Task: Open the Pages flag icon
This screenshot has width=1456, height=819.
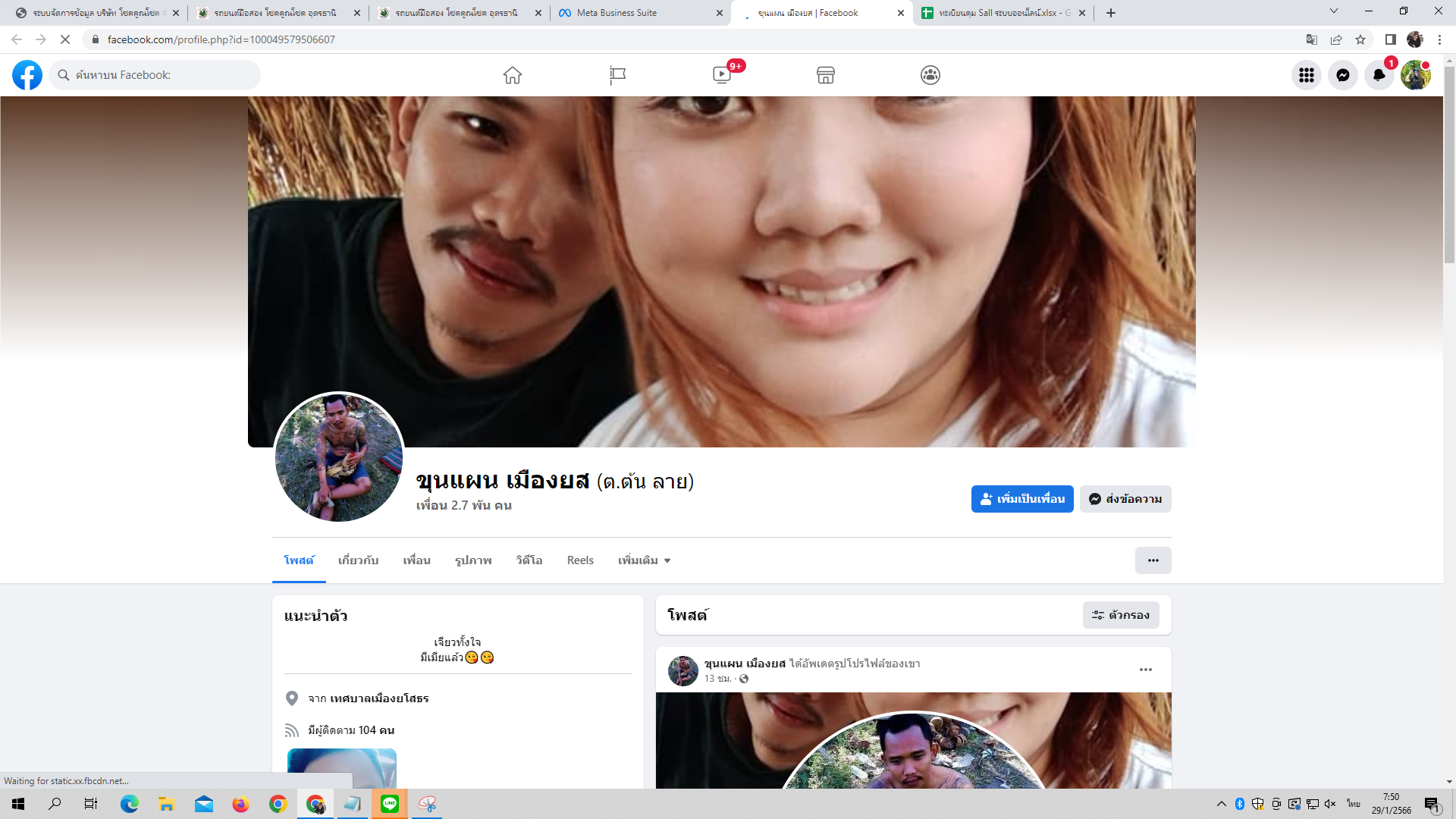Action: [x=617, y=75]
